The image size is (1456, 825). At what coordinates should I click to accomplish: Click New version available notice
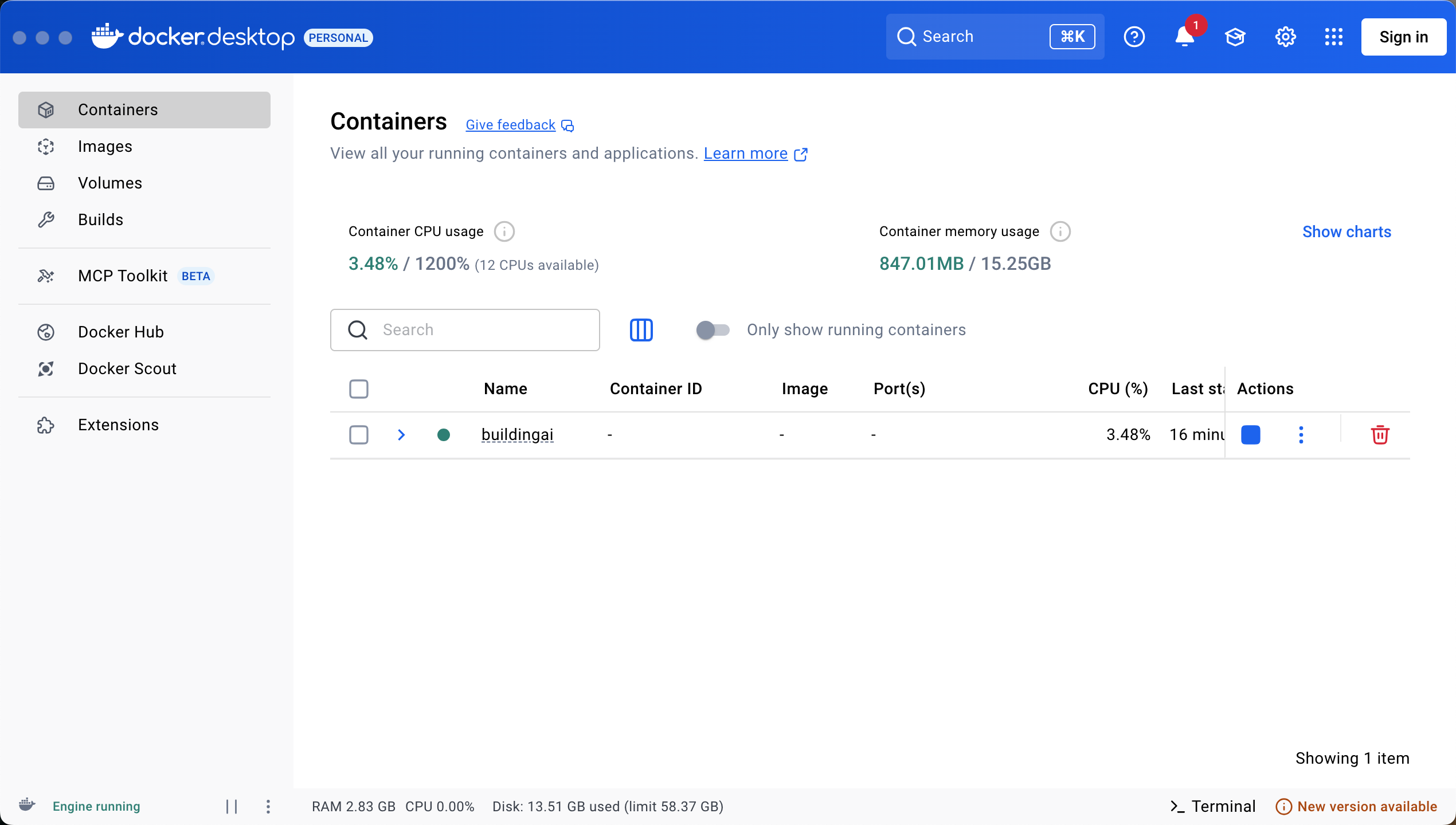pyautogui.click(x=1356, y=807)
